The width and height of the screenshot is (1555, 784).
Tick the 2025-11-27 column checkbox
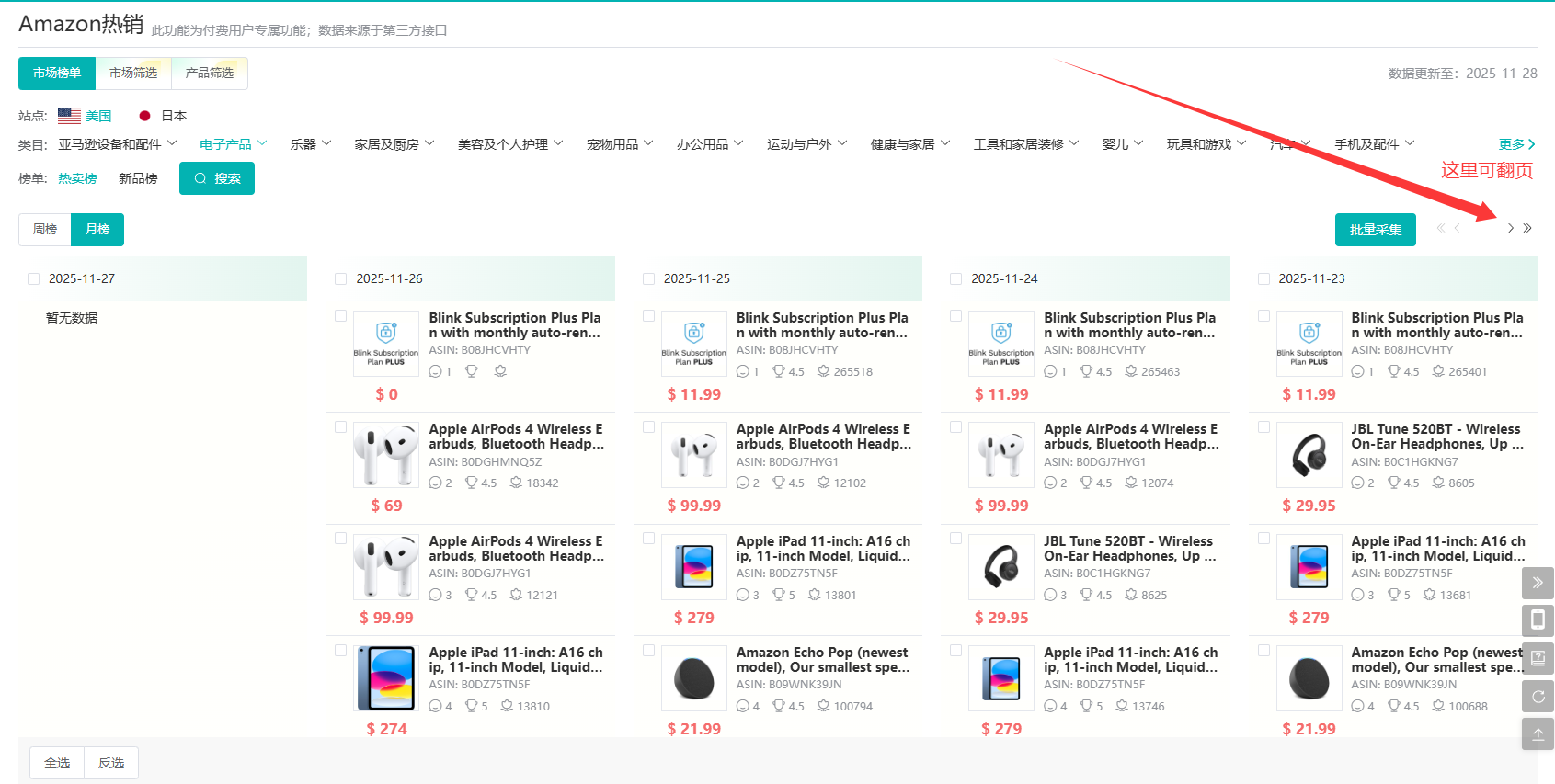pyautogui.click(x=34, y=278)
